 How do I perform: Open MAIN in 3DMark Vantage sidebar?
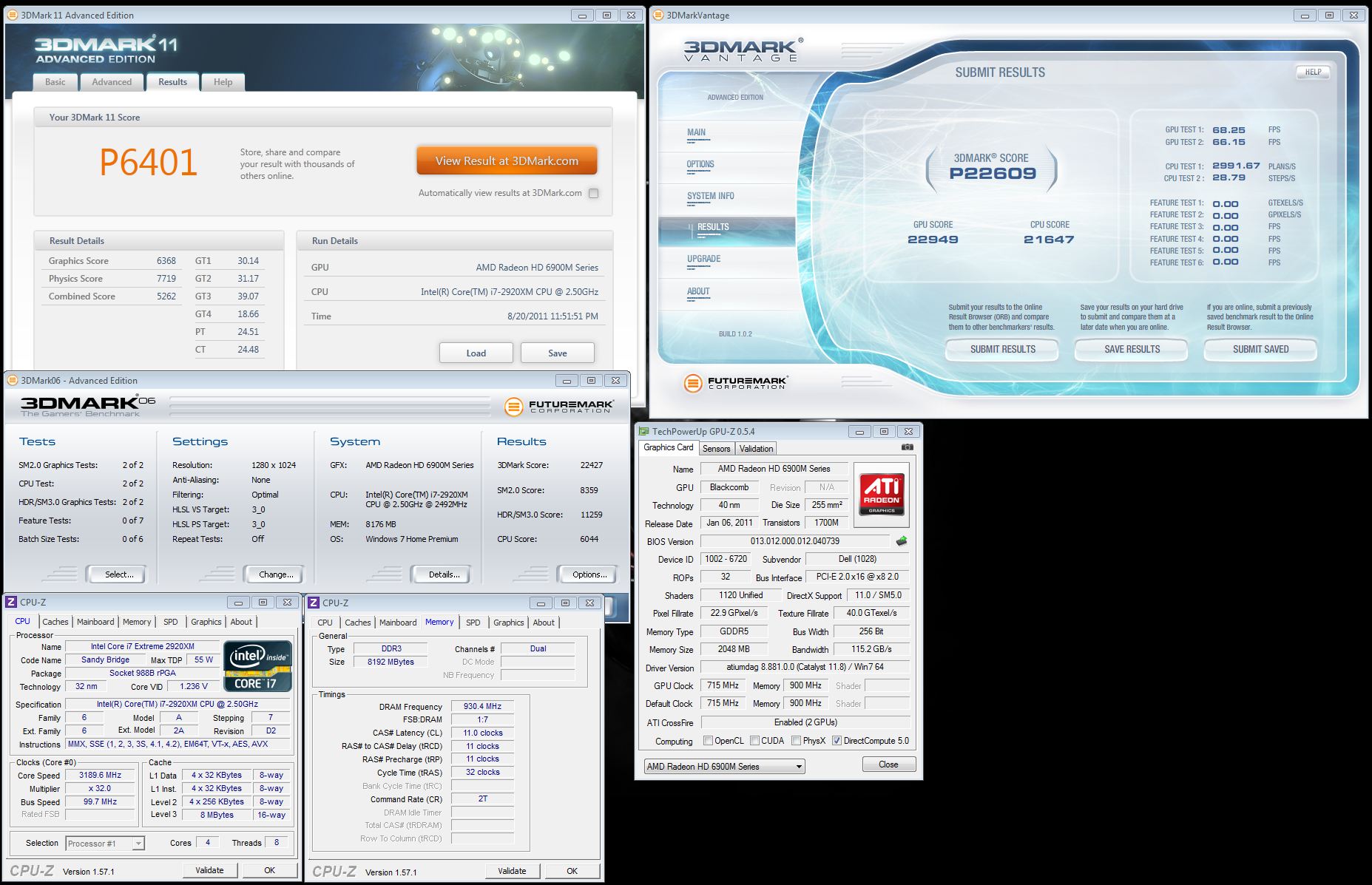[x=696, y=132]
